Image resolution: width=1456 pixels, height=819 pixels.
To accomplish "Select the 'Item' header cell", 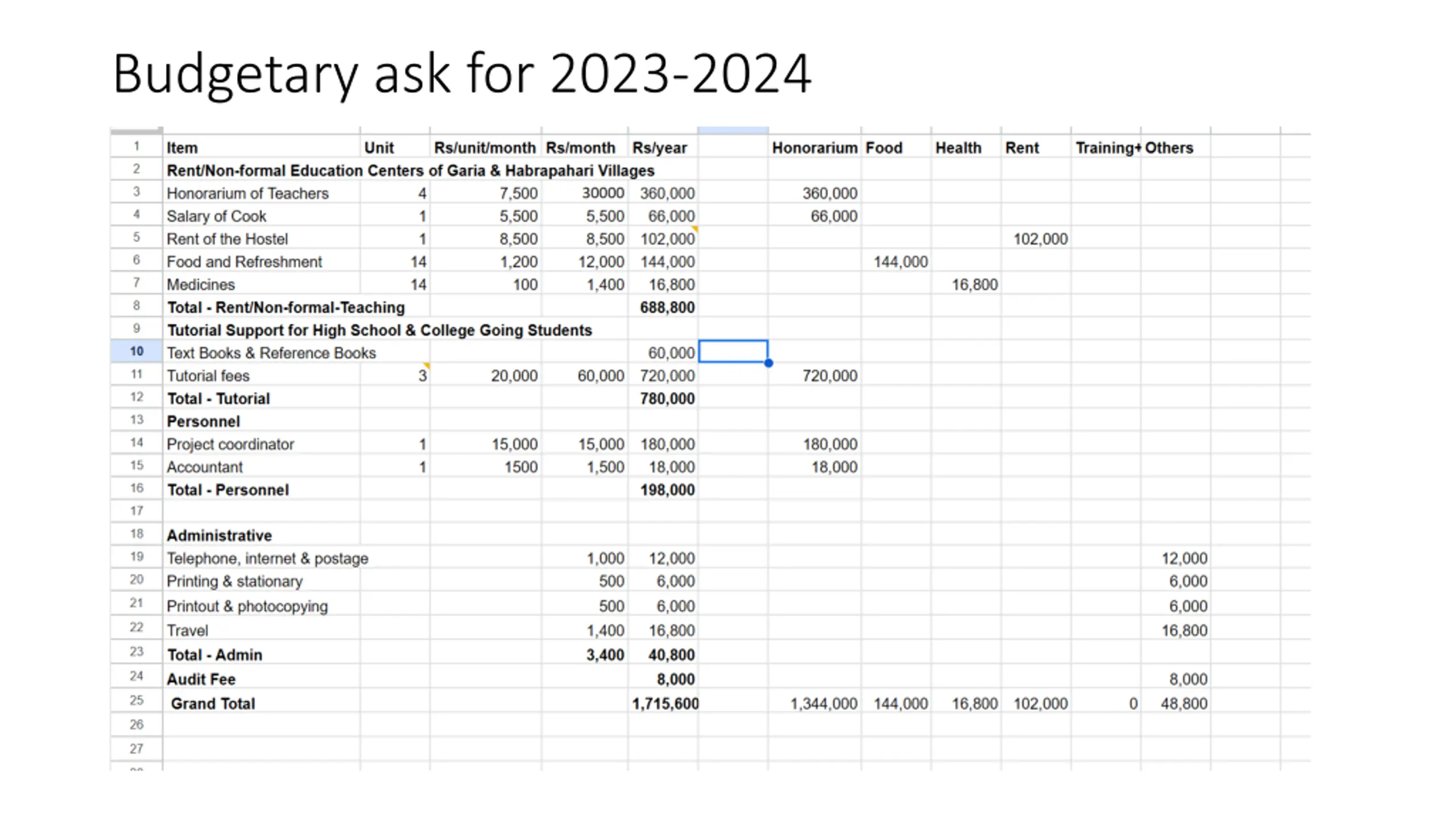I will [x=261, y=147].
